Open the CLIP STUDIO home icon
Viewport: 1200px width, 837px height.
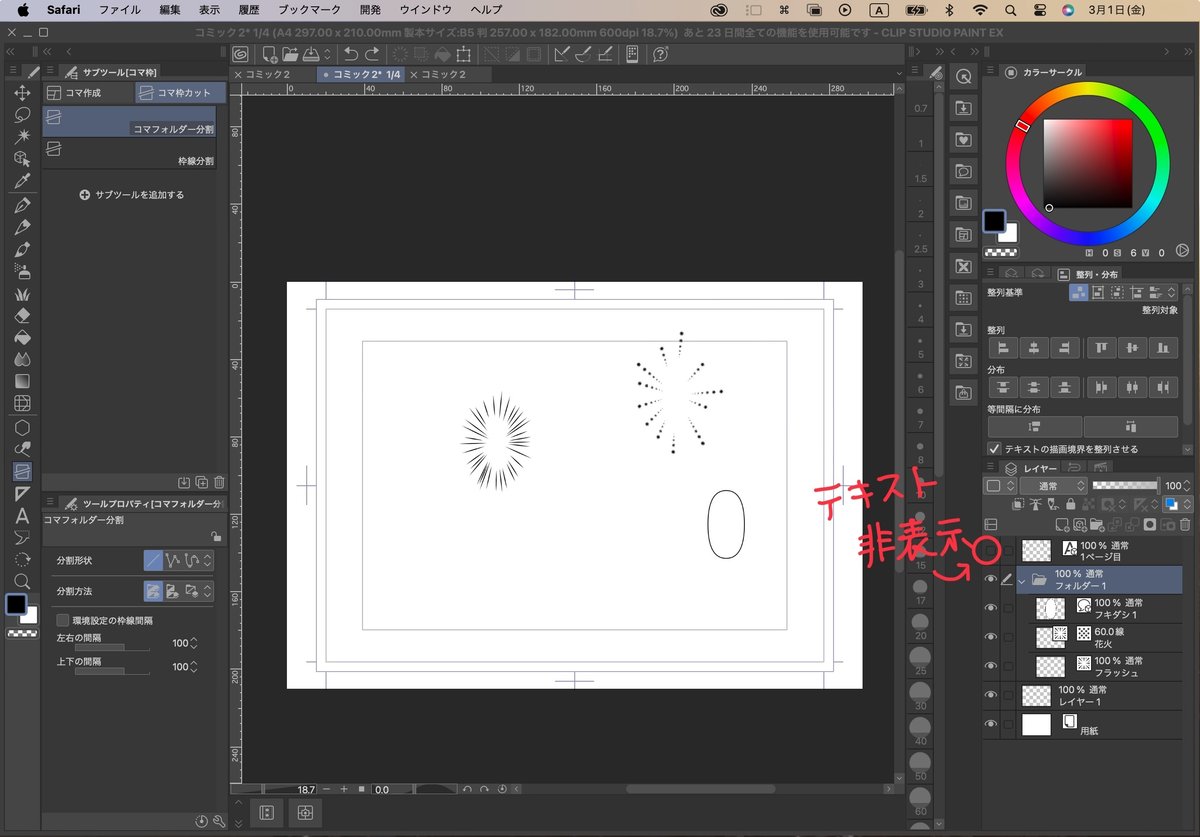click(x=240, y=55)
